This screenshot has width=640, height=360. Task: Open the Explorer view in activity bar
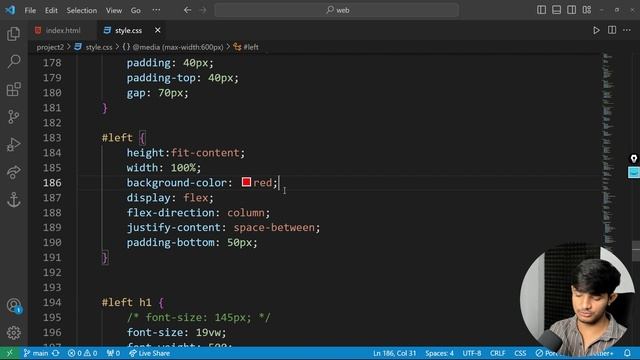point(13,33)
